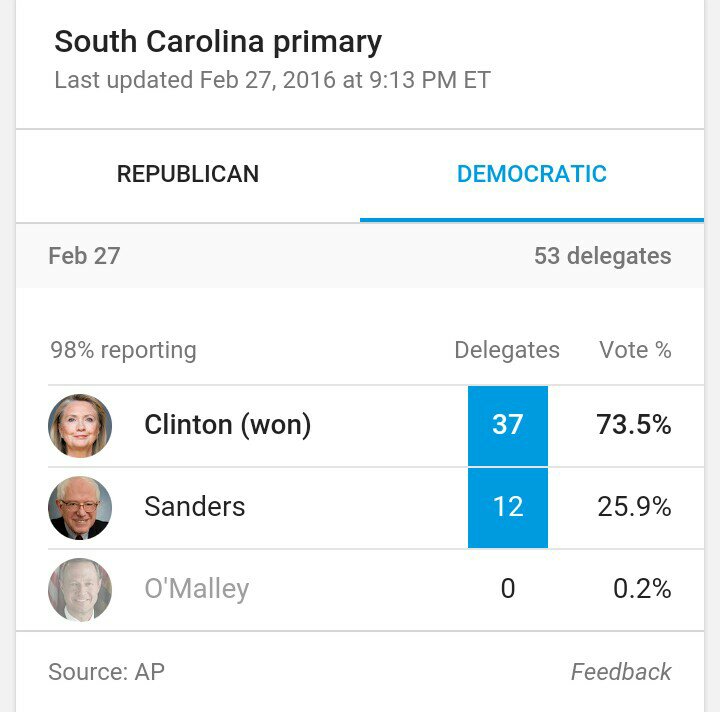
Task: Click Sanders' 25.9% vote share
Action: point(634,507)
